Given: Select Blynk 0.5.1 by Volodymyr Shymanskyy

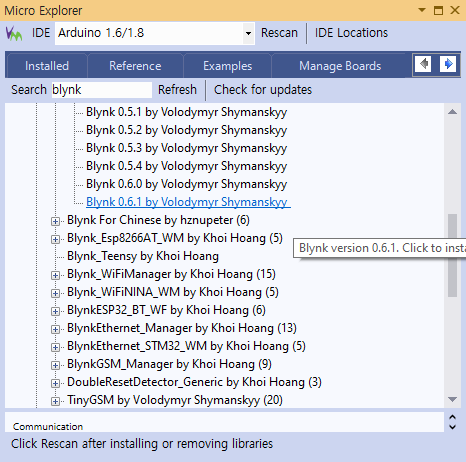Looking at the screenshot, I should [187, 112].
